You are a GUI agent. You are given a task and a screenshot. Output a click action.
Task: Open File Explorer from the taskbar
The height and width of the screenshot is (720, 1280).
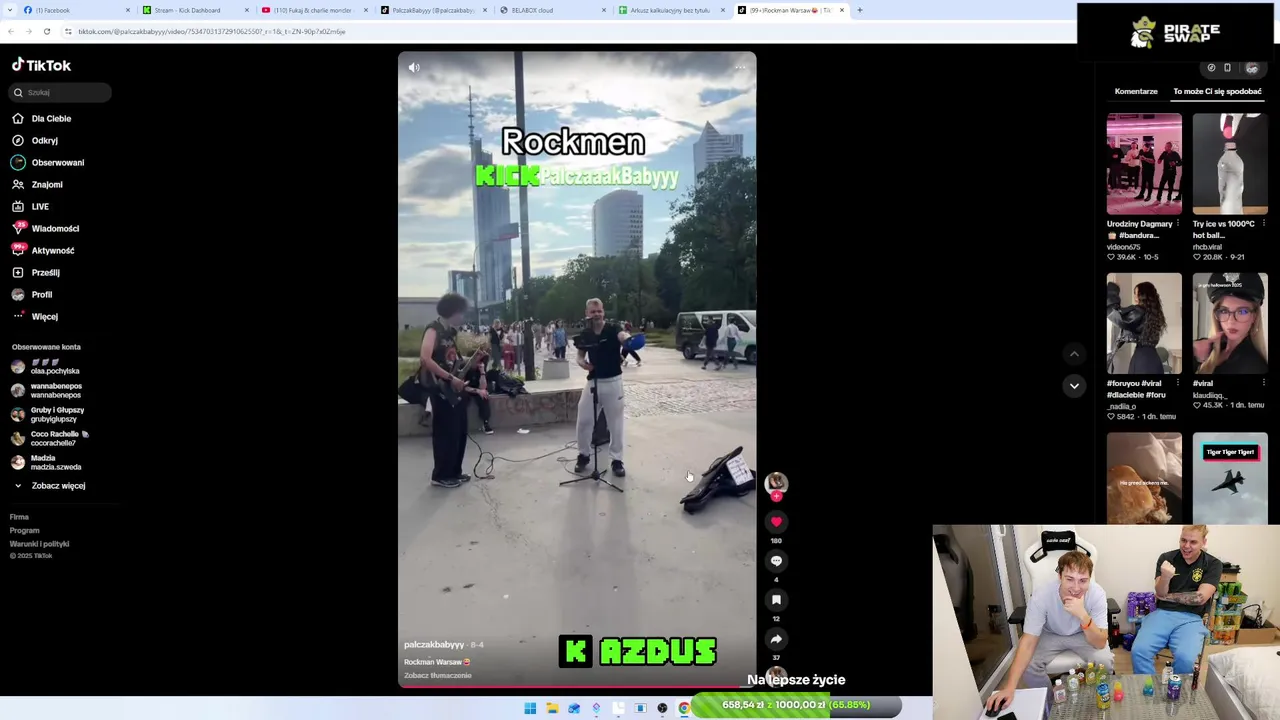point(552,709)
